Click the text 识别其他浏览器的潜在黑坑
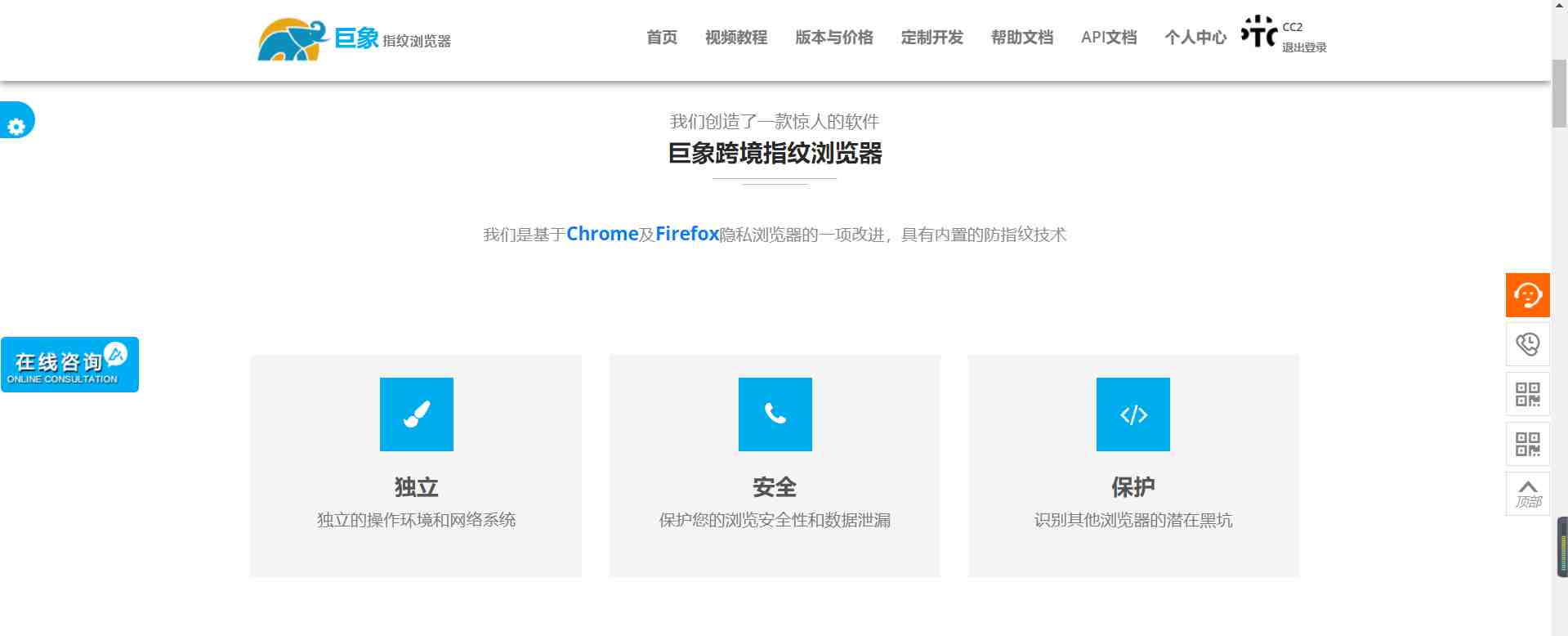The height and width of the screenshot is (636, 1568). [1133, 520]
